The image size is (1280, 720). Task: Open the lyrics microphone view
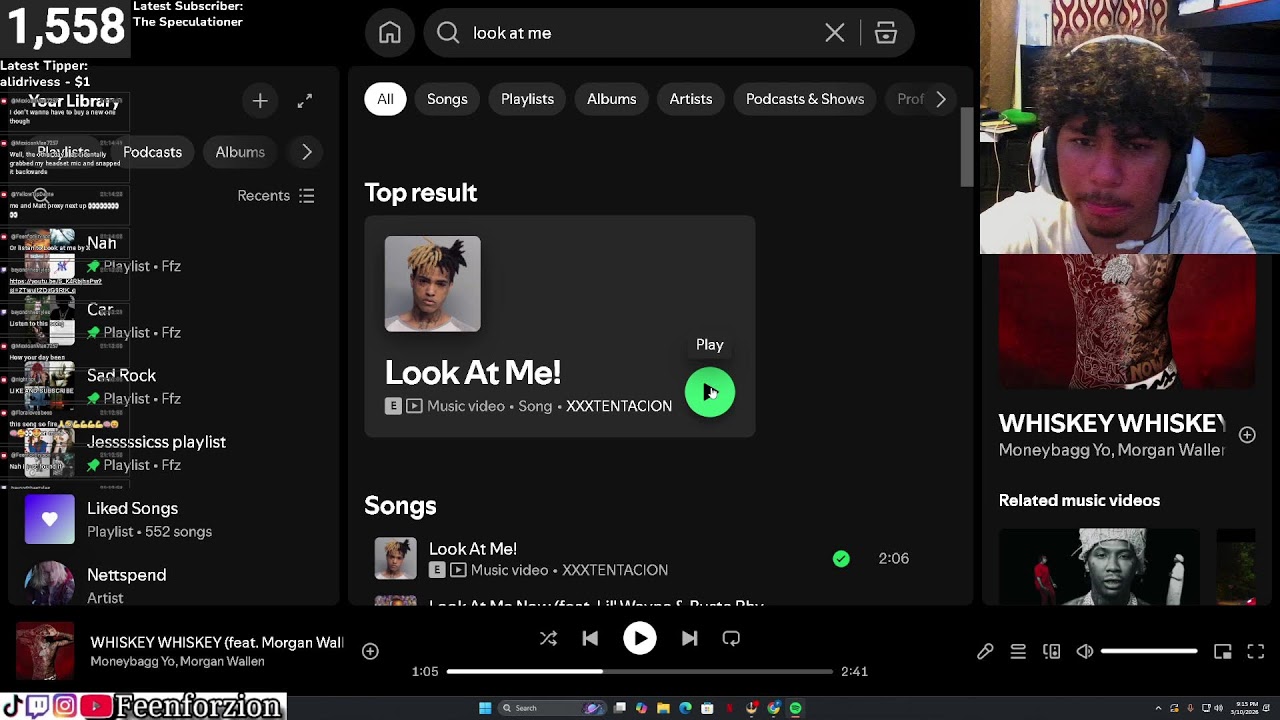(x=985, y=652)
